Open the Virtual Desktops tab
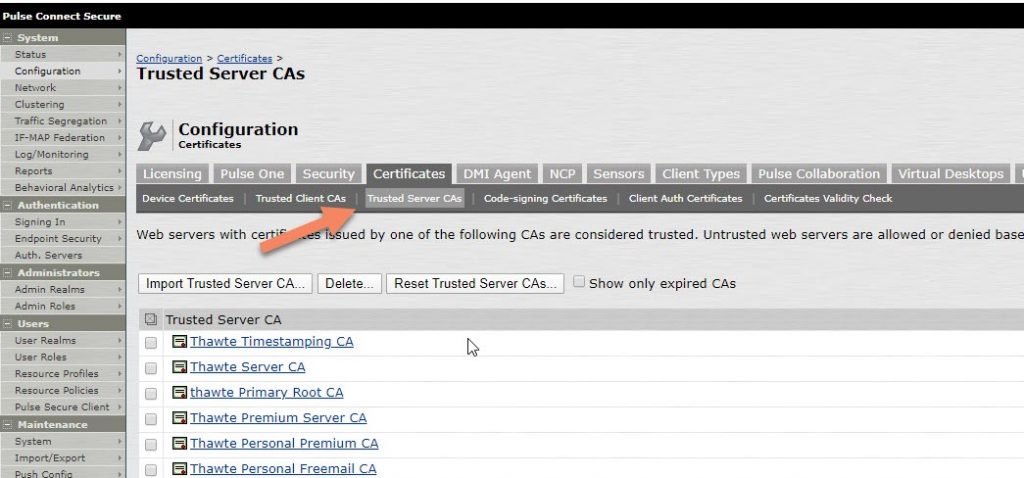This screenshot has width=1024, height=478. pos(951,174)
